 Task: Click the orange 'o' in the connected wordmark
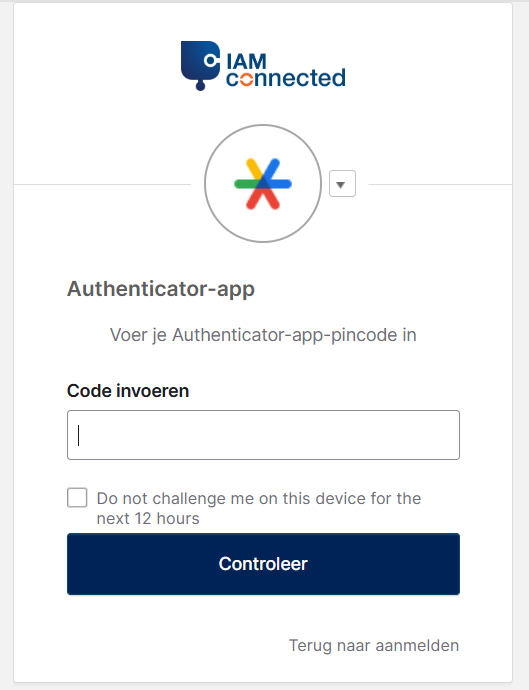click(x=247, y=79)
